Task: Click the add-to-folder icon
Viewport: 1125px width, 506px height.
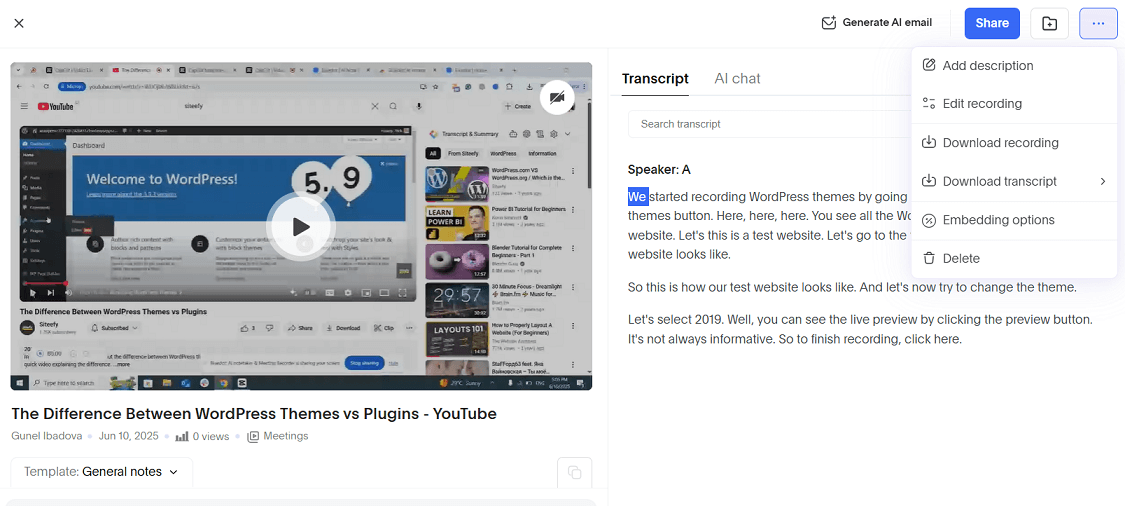Action: (1049, 23)
